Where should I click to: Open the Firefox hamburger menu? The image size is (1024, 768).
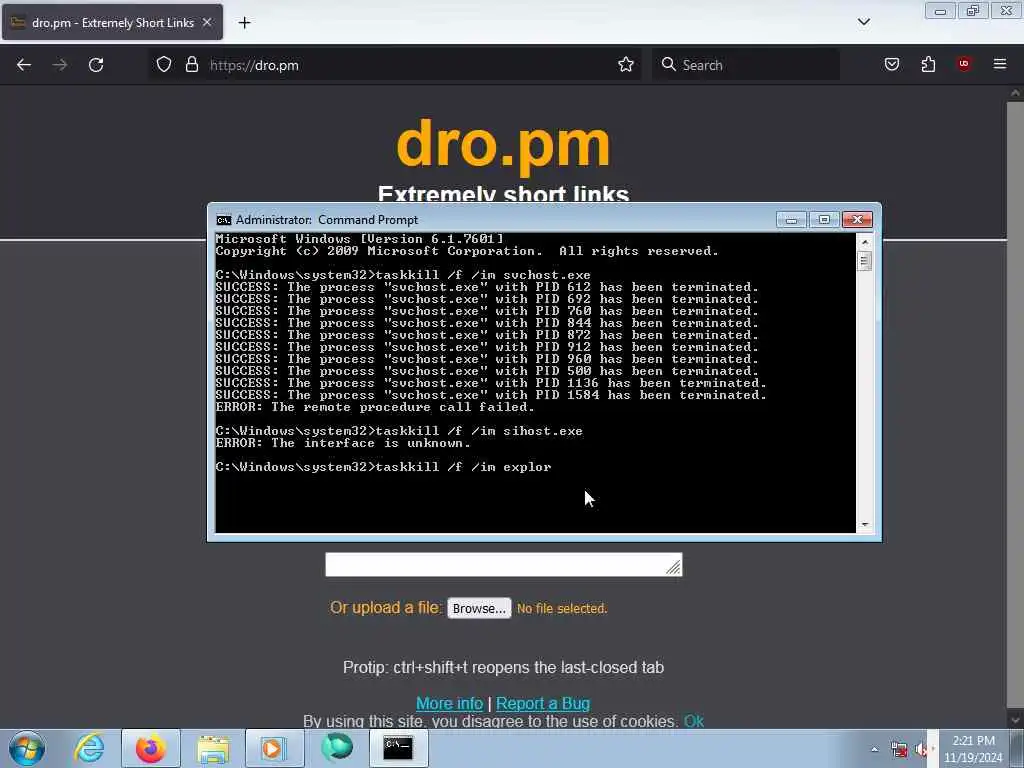(x=1000, y=64)
